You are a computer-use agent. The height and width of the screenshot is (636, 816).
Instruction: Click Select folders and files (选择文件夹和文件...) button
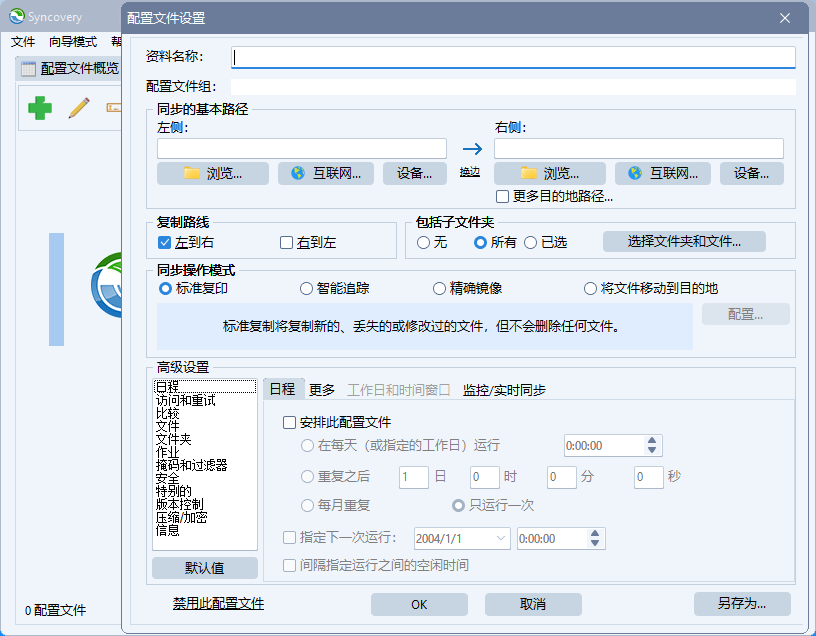tap(684, 241)
